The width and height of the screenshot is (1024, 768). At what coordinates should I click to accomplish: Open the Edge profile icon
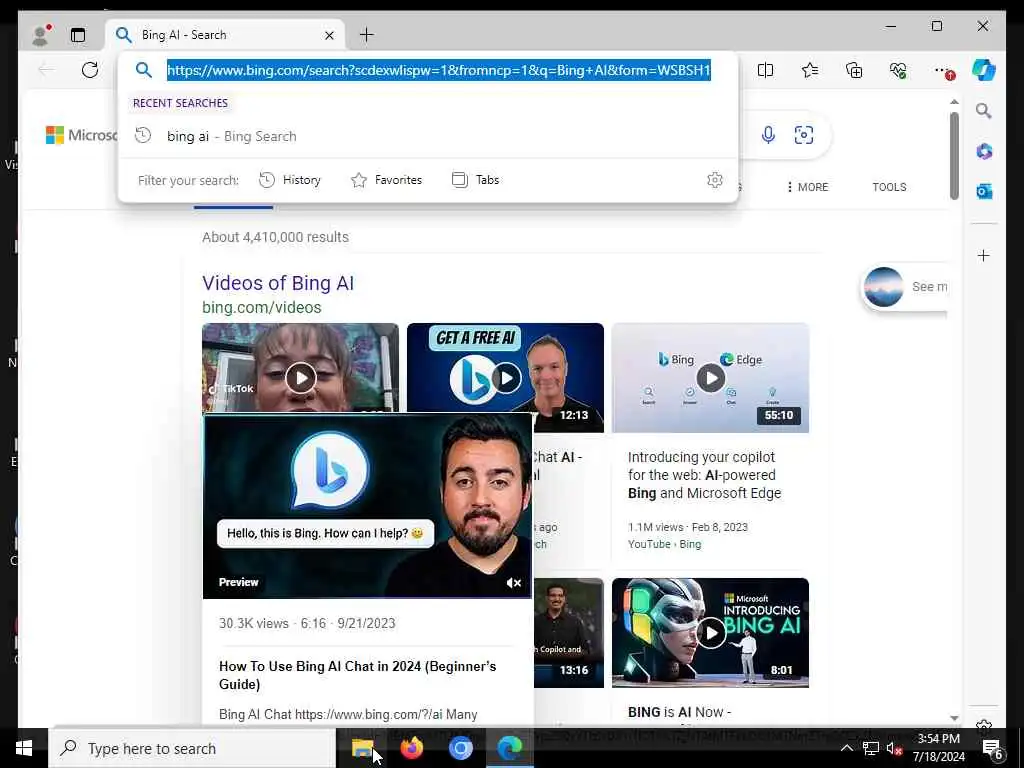tap(40, 35)
